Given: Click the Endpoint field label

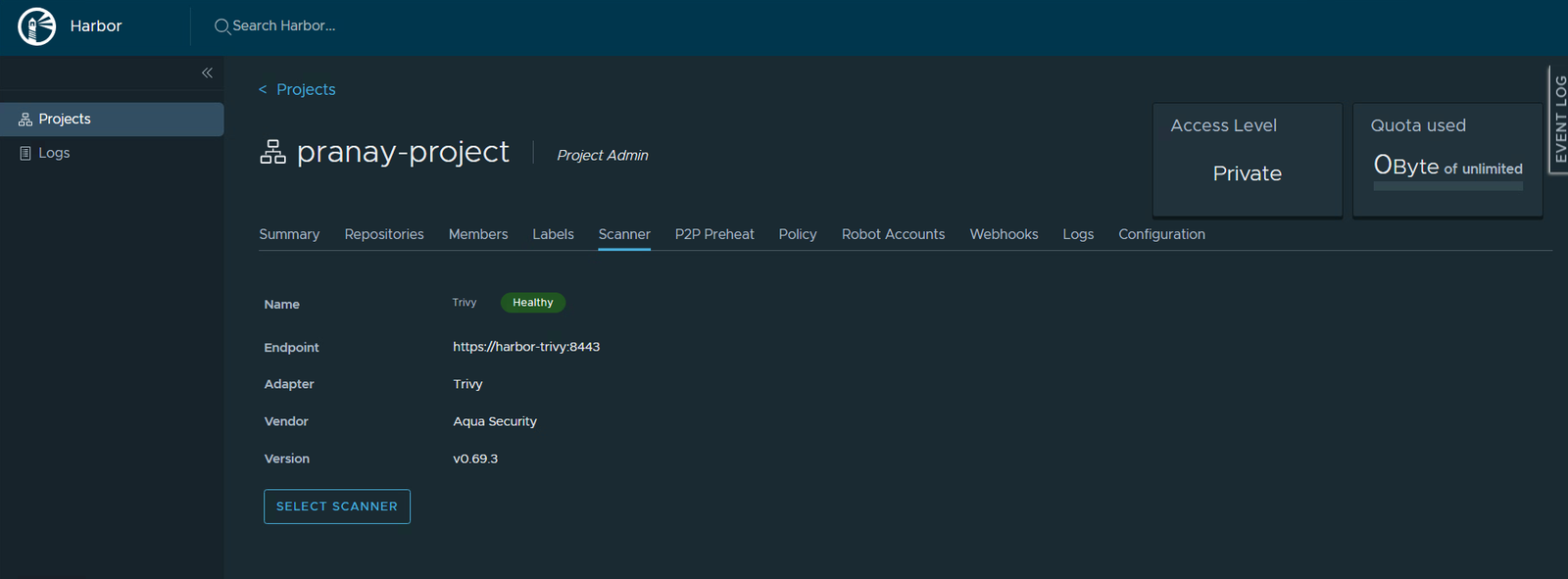Looking at the screenshot, I should coord(291,348).
